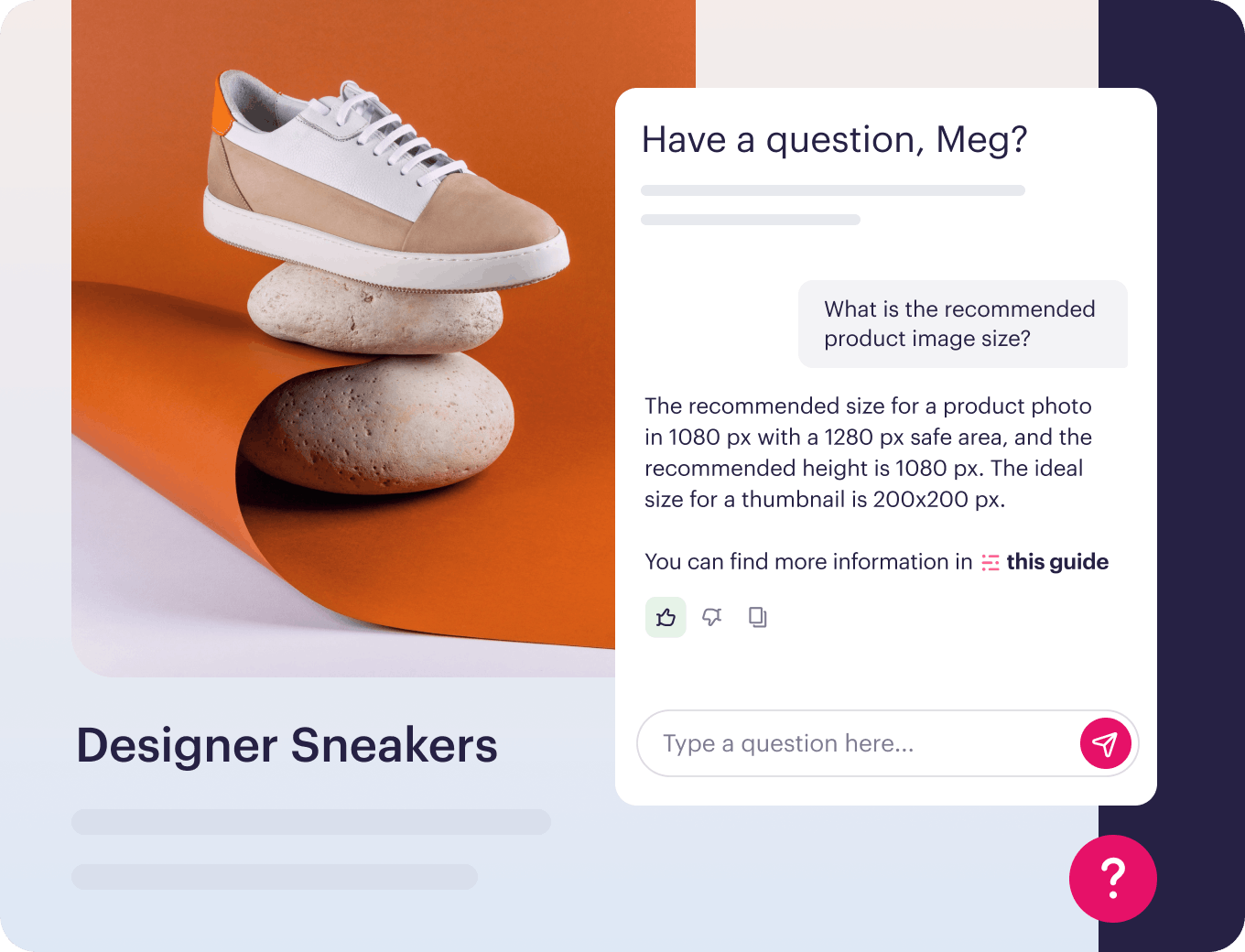Click the guide list icon beside this guide
This screenshot has height=952, width=1245.
tap(991, 562)
